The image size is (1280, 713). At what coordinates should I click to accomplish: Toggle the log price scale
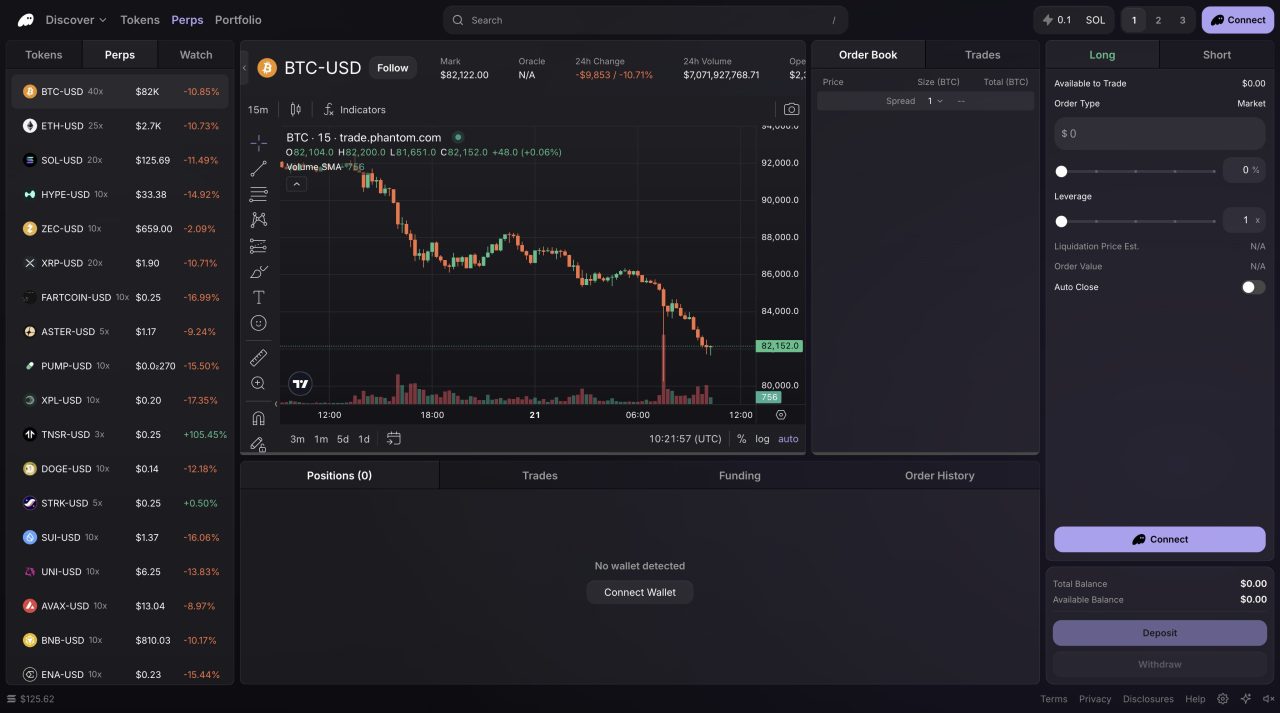pos(762,439)
